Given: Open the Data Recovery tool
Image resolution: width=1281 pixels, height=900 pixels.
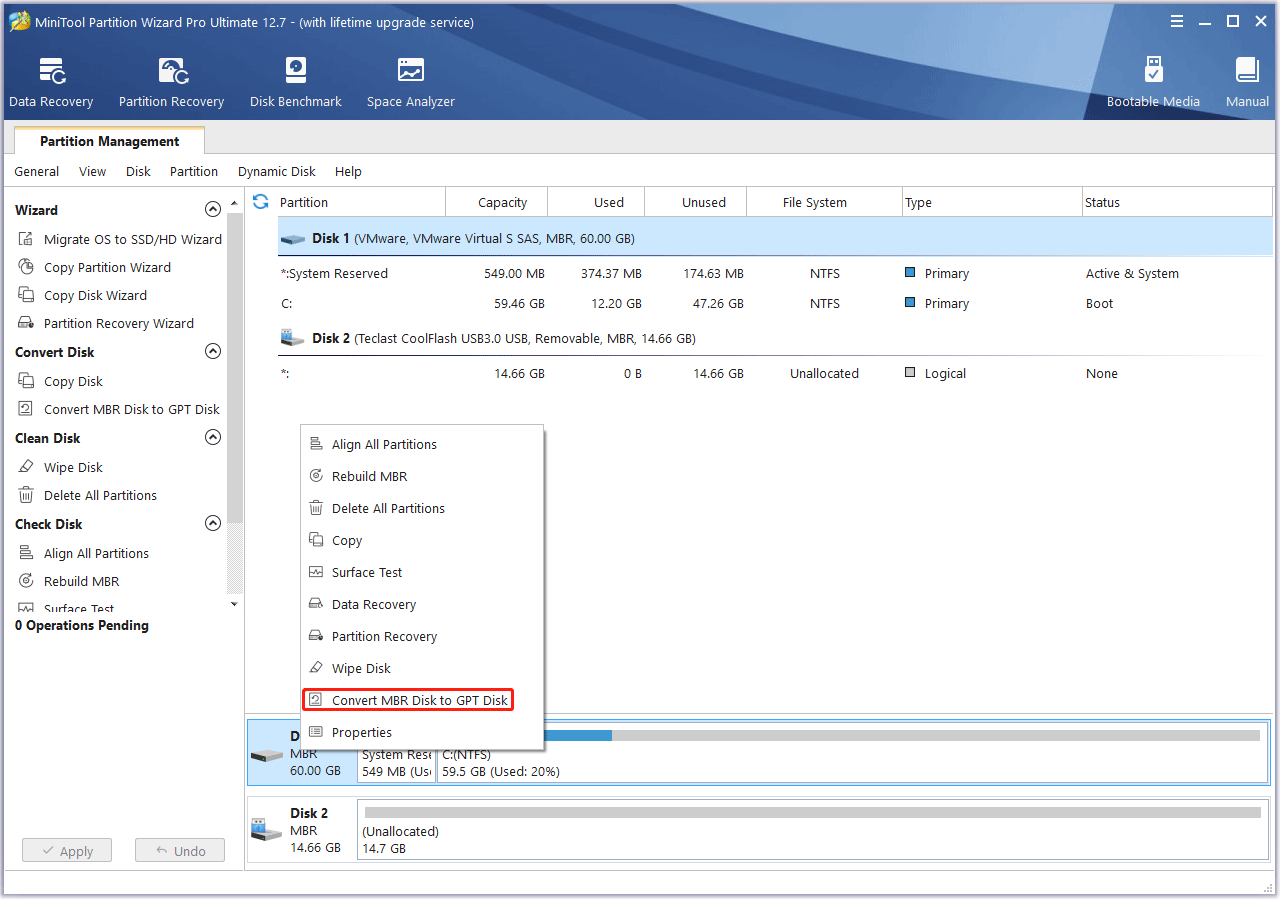Looking at the screenshot, I should click(x=51, y=78).
